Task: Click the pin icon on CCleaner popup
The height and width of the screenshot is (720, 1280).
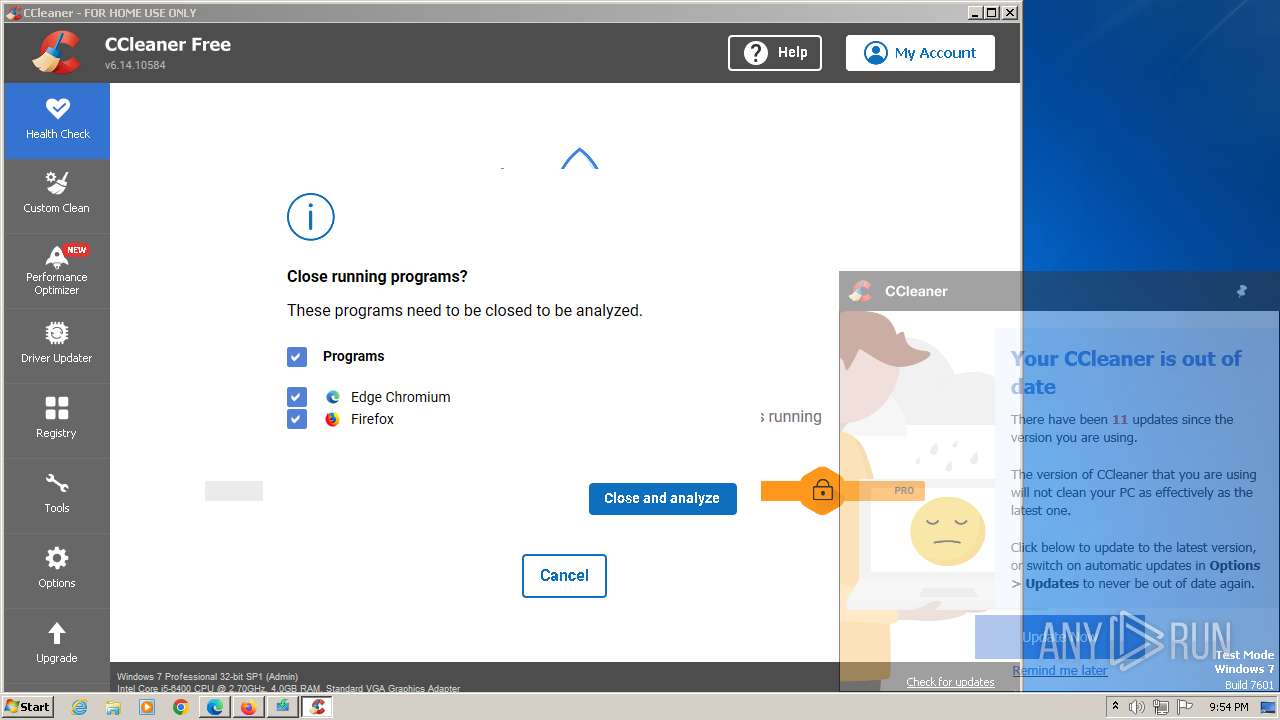Action: 1242,291
